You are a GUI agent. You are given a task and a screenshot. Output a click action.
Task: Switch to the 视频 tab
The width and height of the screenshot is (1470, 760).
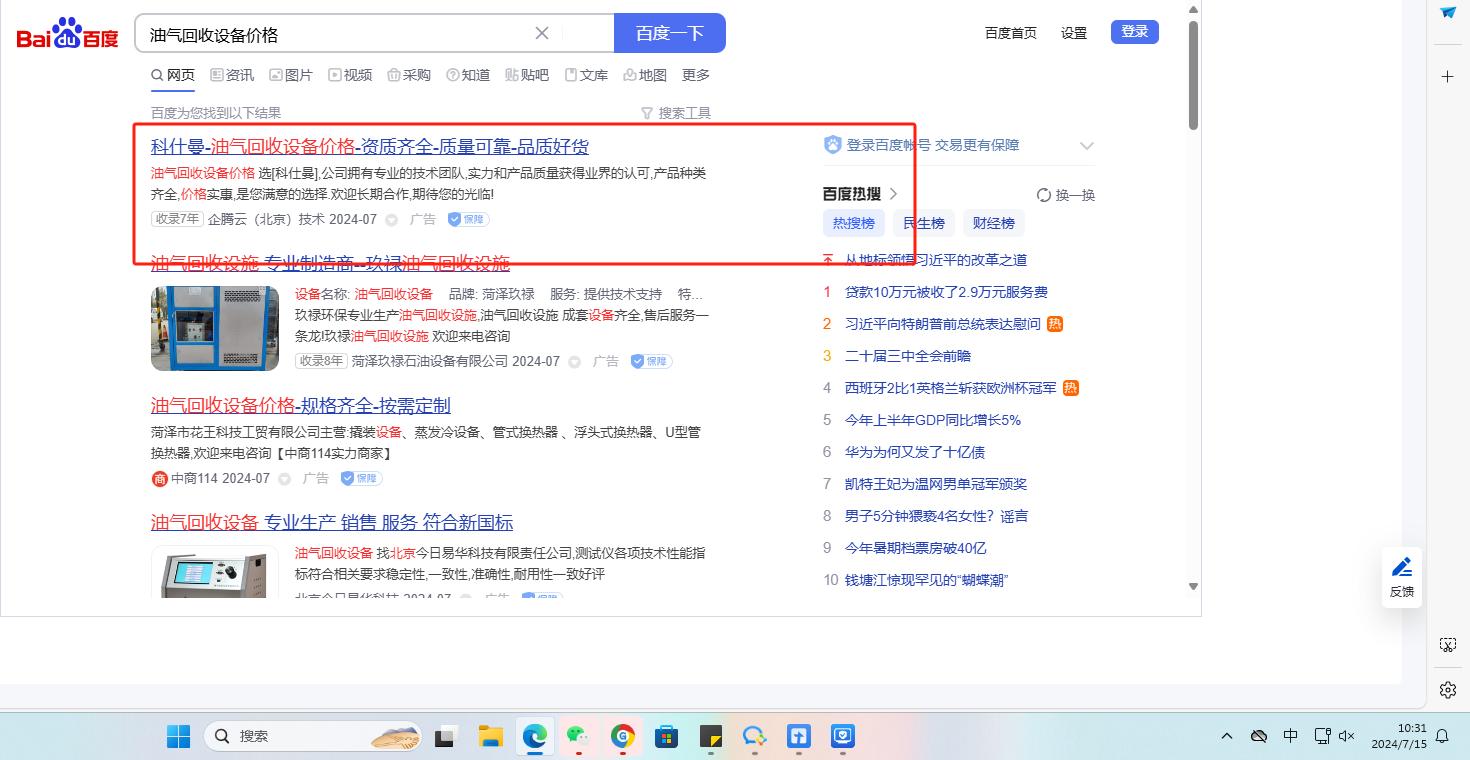pos(350,75)
